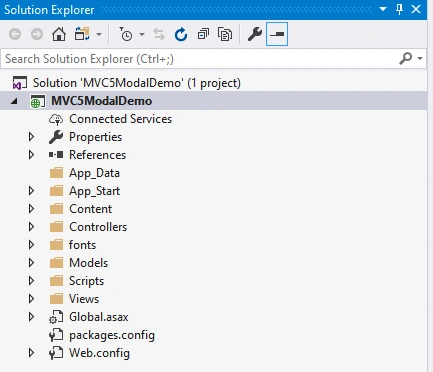Open the Solution Explorer window position menu
The image size is (433, 372).
383,9
